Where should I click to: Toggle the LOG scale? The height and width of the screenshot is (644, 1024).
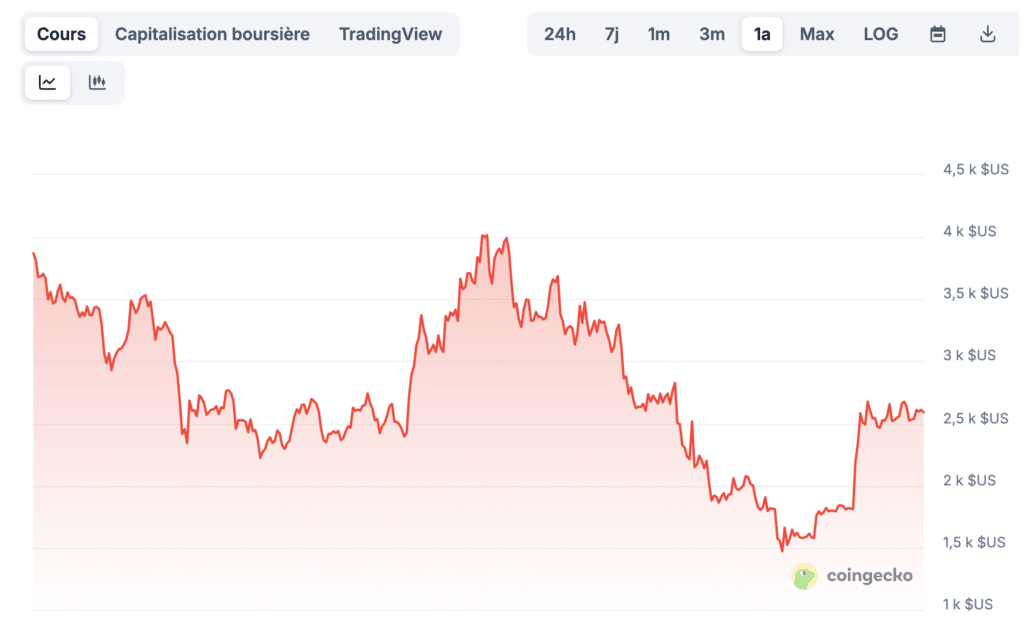pyautogui.click(x=880, y=34)
